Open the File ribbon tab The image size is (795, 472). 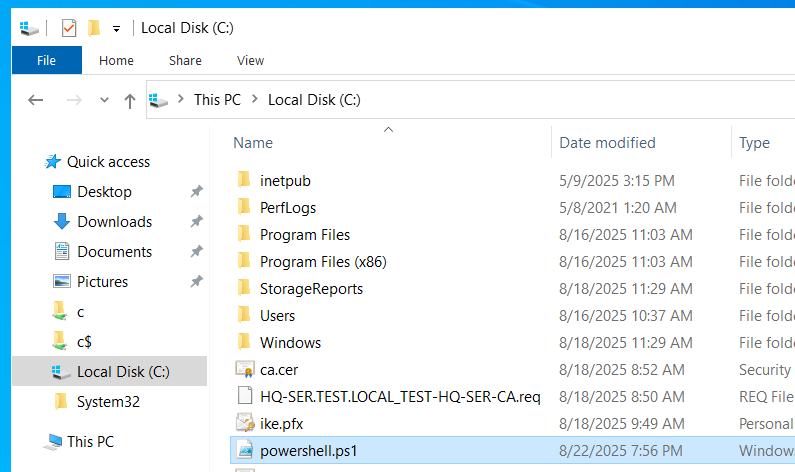47,60
